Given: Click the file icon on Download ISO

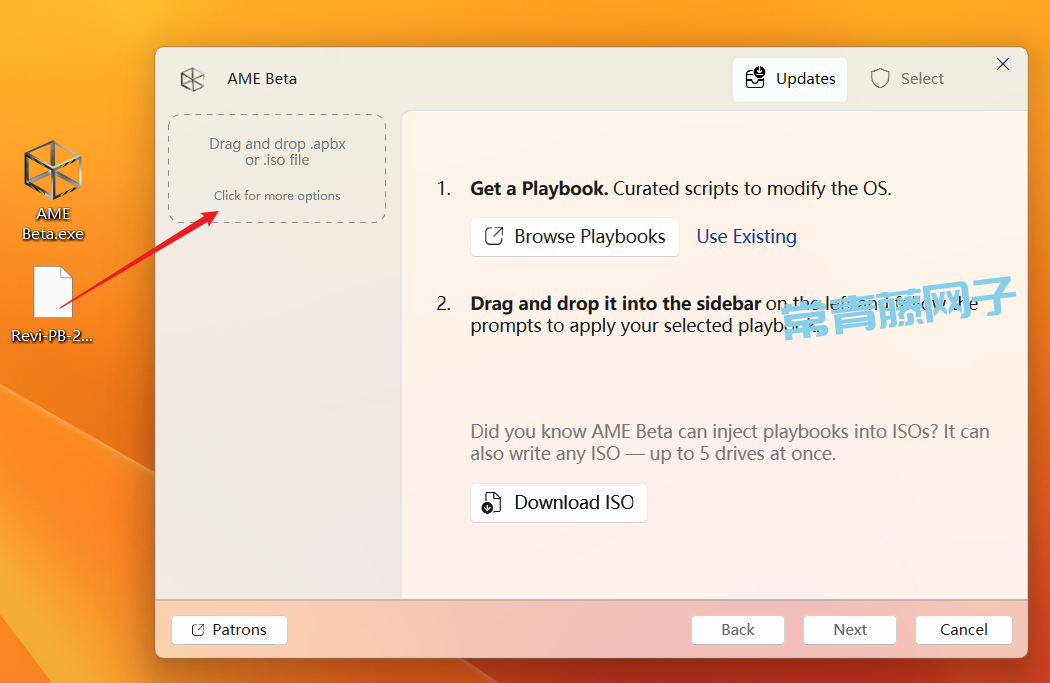Looking at the screenshot, I should [490, 503].
